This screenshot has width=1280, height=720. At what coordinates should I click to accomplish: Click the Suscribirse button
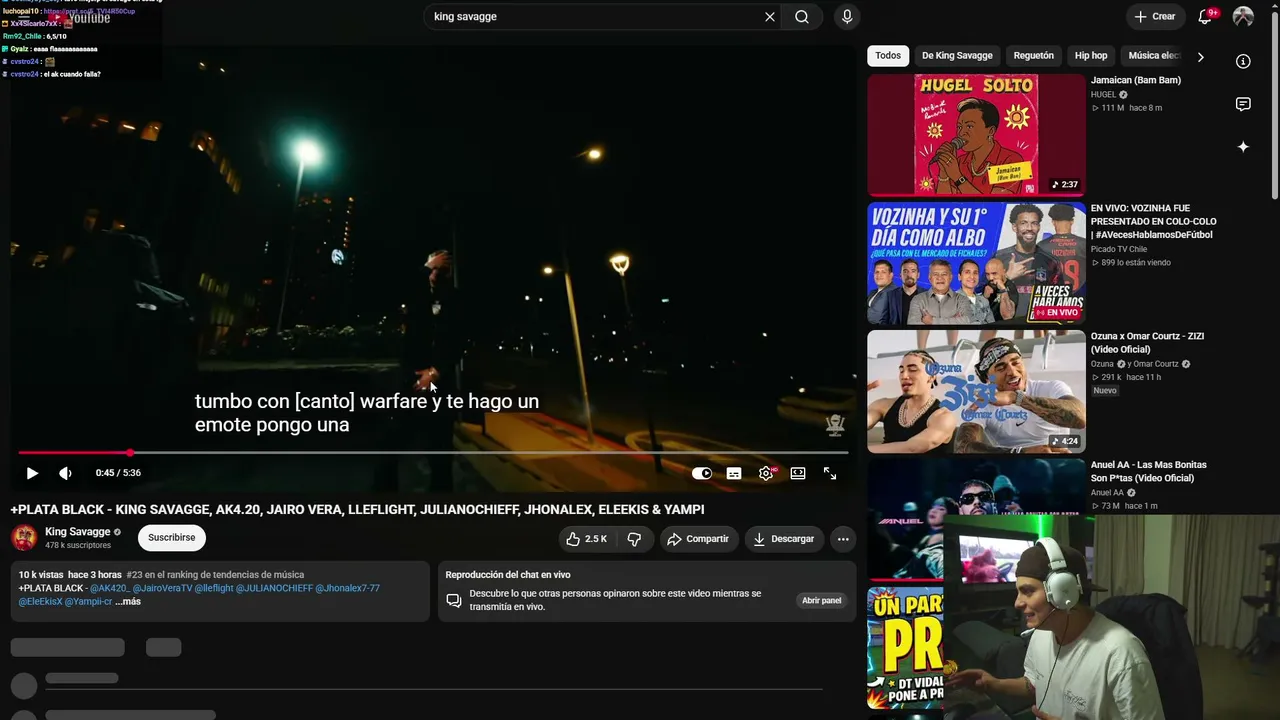tap(172, 538)
